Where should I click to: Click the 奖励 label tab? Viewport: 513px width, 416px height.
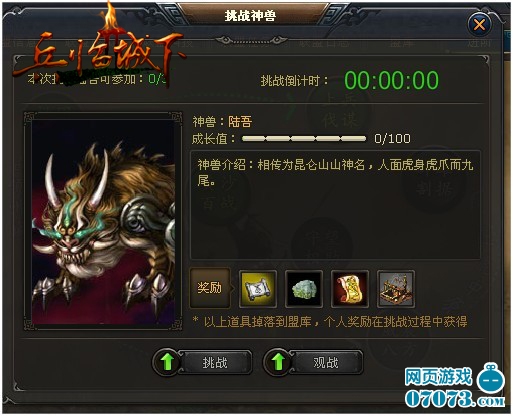click(210, 288)
